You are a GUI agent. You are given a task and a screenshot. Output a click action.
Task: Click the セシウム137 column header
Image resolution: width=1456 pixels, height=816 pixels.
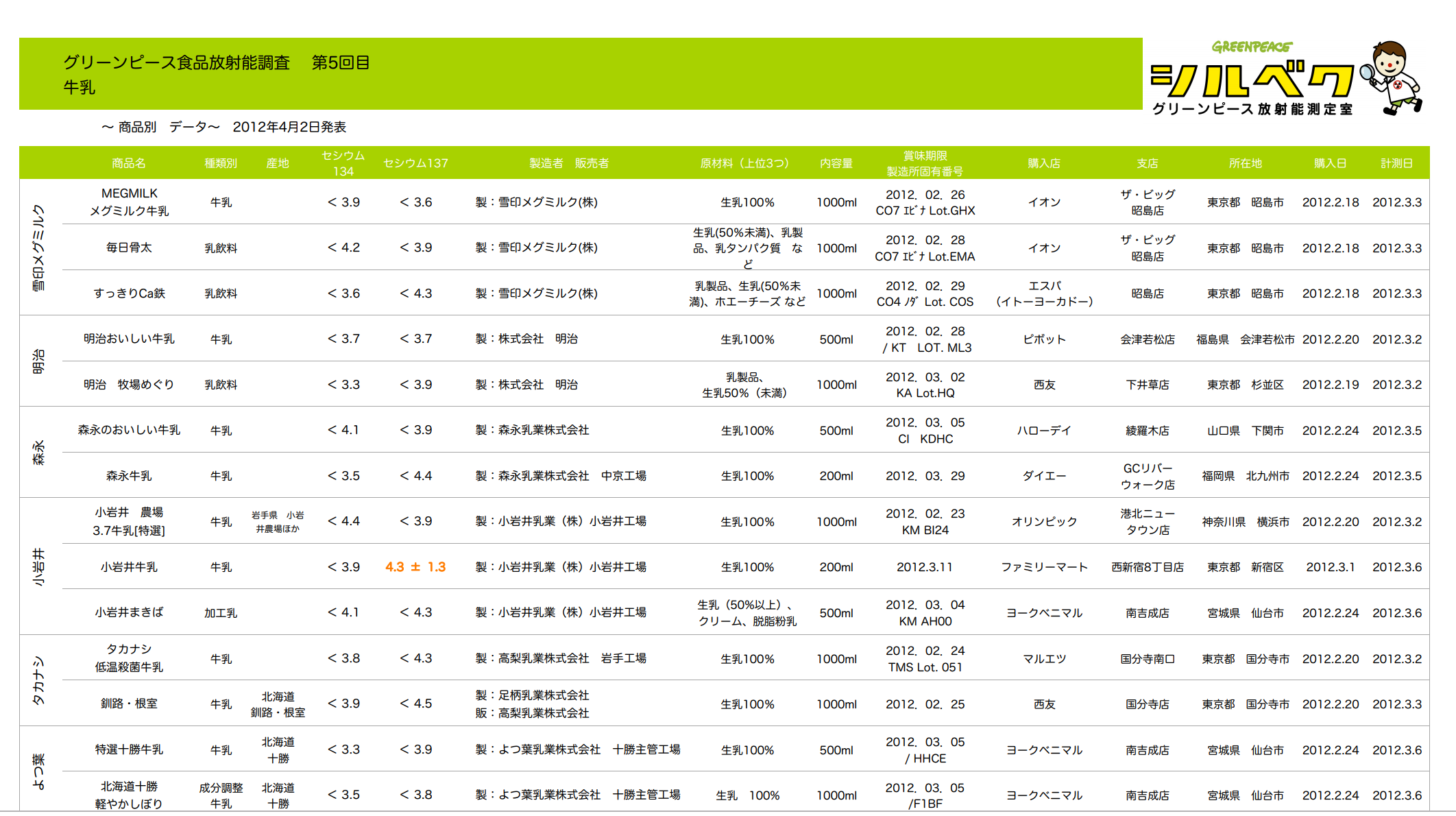click(415, 163)
